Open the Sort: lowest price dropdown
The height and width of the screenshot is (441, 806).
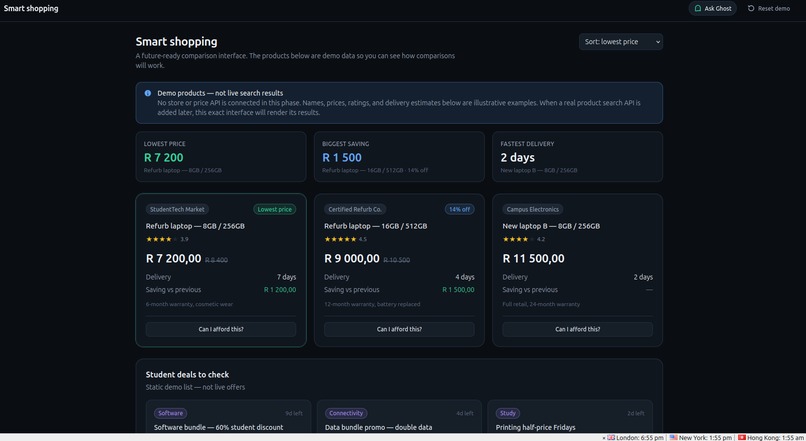click(620, 42)
